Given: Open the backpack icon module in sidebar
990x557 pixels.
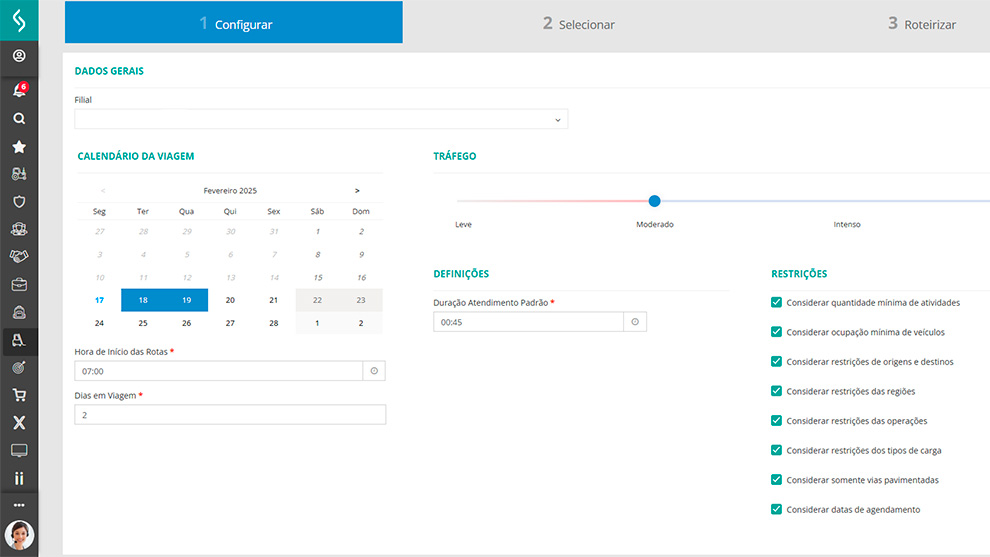Looking at the screenshot, I should point(19,312).
